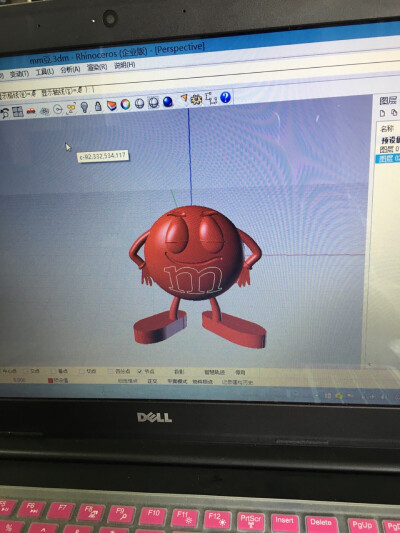400x533 pixels.
Task: Toggle 正交 mode in status bar
Action: [x=152, y=381]
